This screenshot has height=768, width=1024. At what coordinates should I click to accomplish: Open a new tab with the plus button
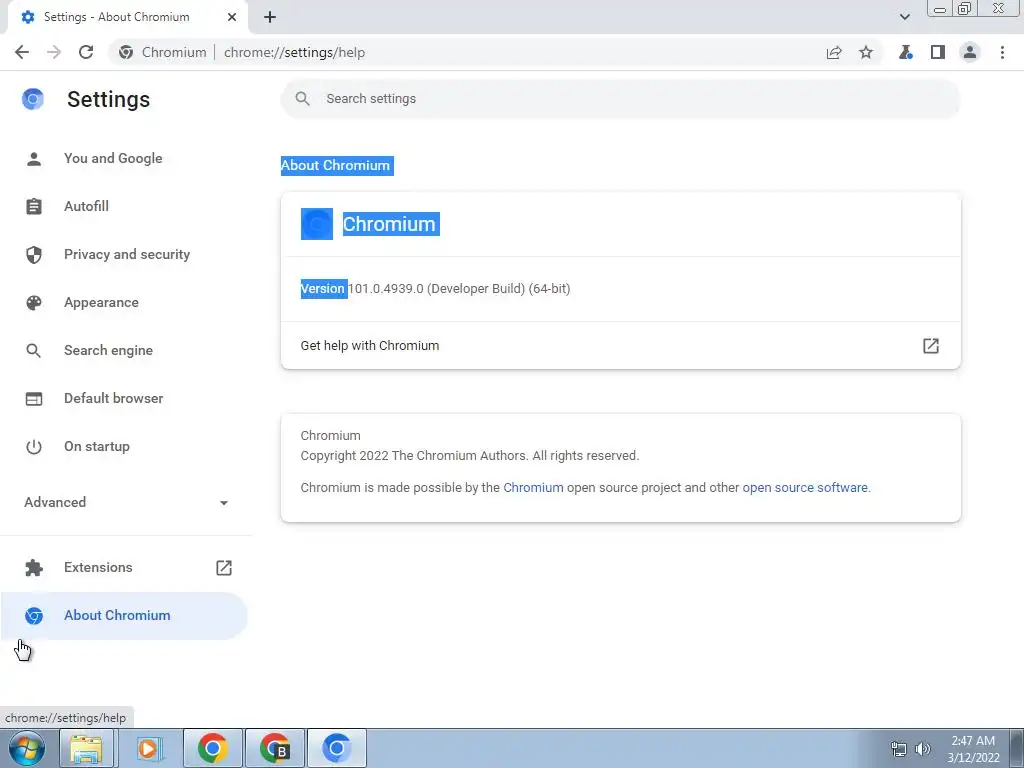click(270, 17)
